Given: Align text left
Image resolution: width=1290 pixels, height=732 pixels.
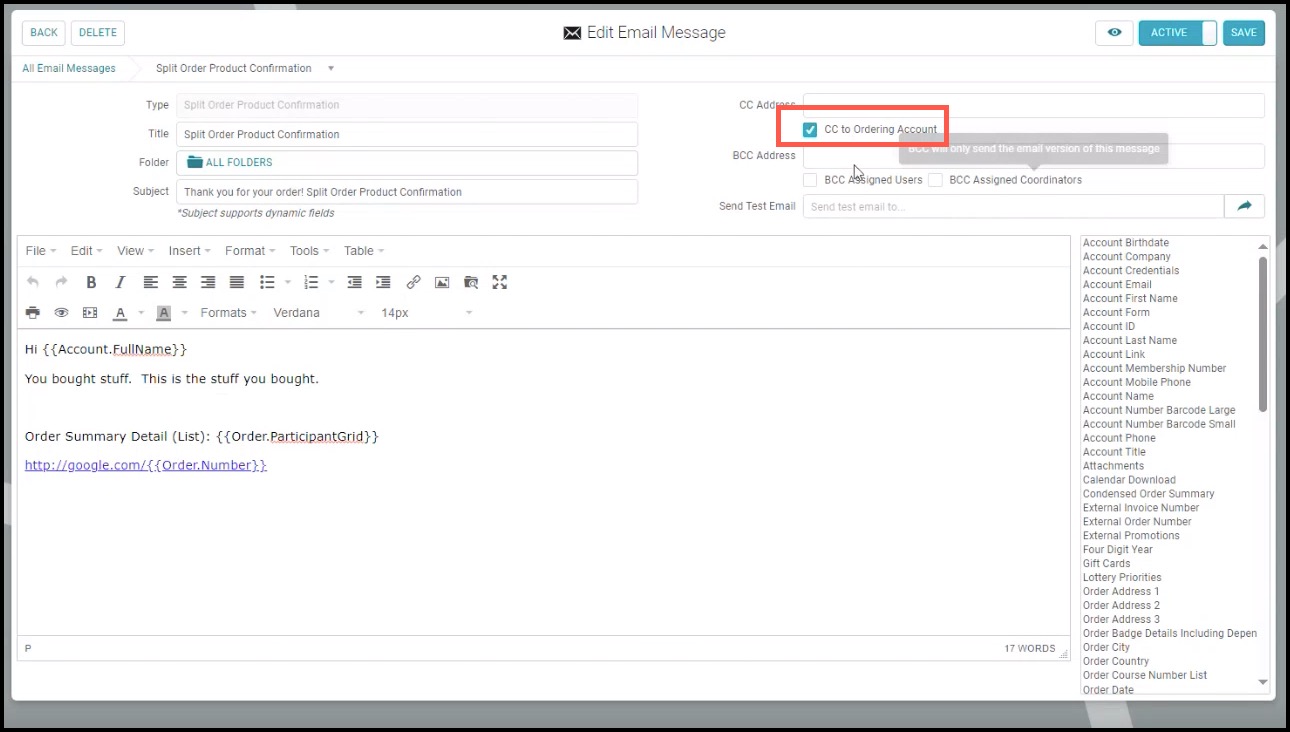Looking at the screenshot, I should click(150, 283).
